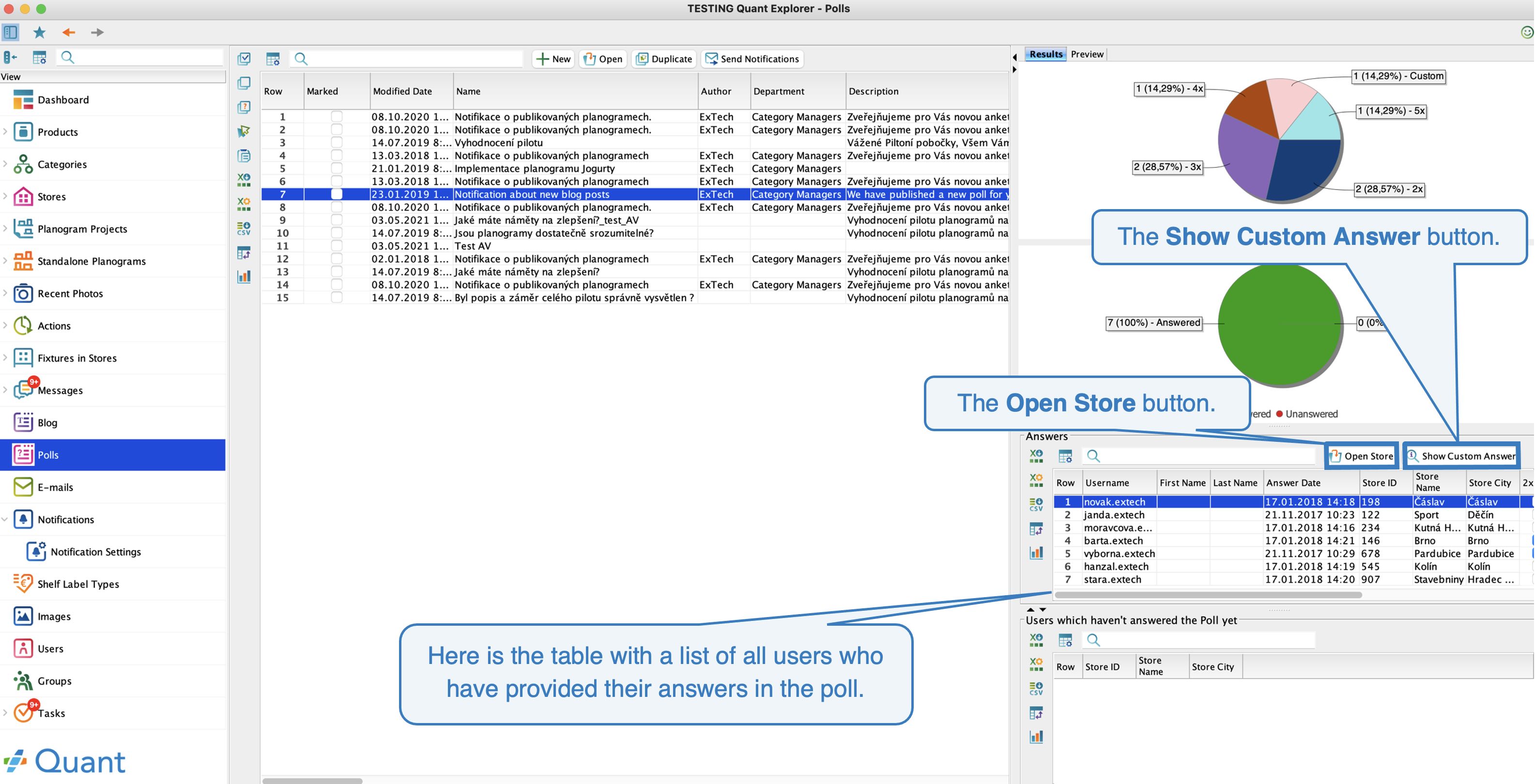Open the bar chart icon in polls toolbar
Screen dimensions: 1535x784
click(244, 276)
